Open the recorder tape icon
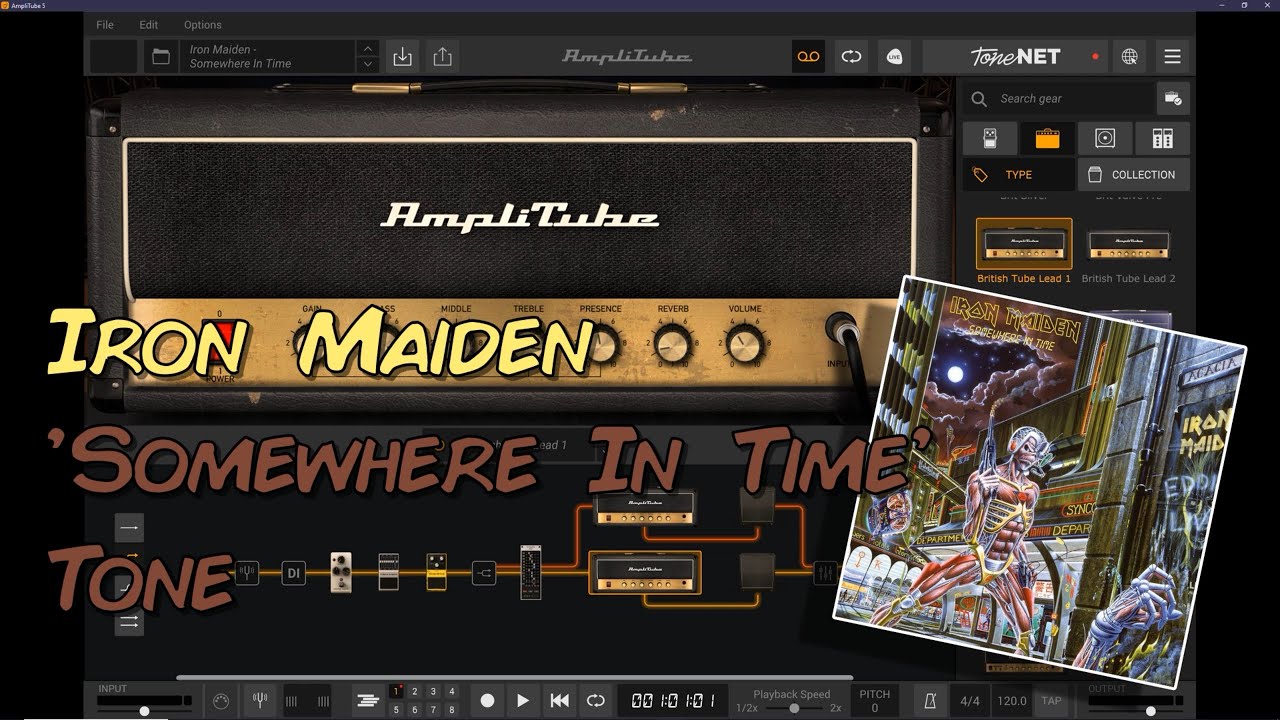This screenshot has width=1280, height=720. [808, 56]
